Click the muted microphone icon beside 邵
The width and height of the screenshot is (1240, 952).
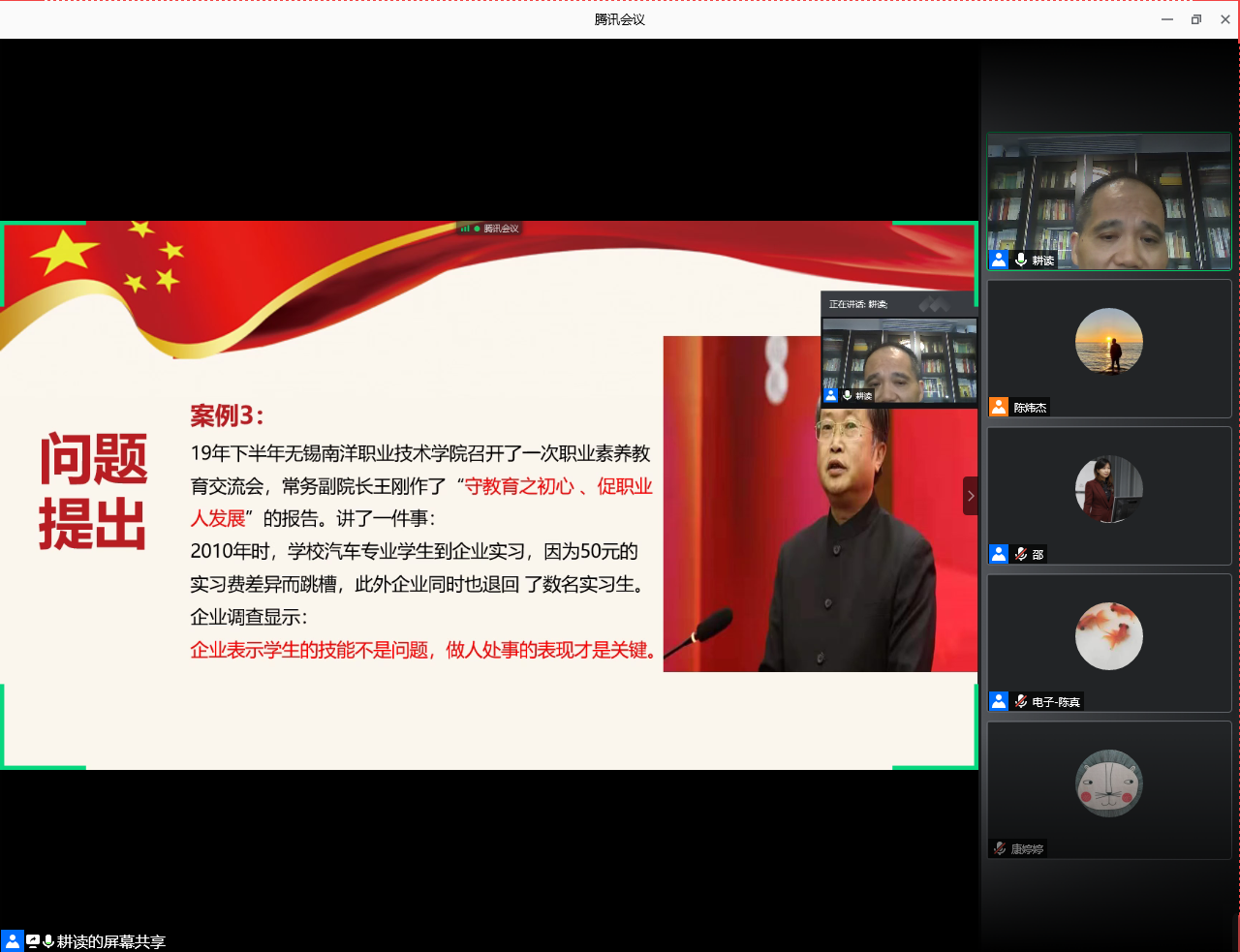[x=1020, y=554]
